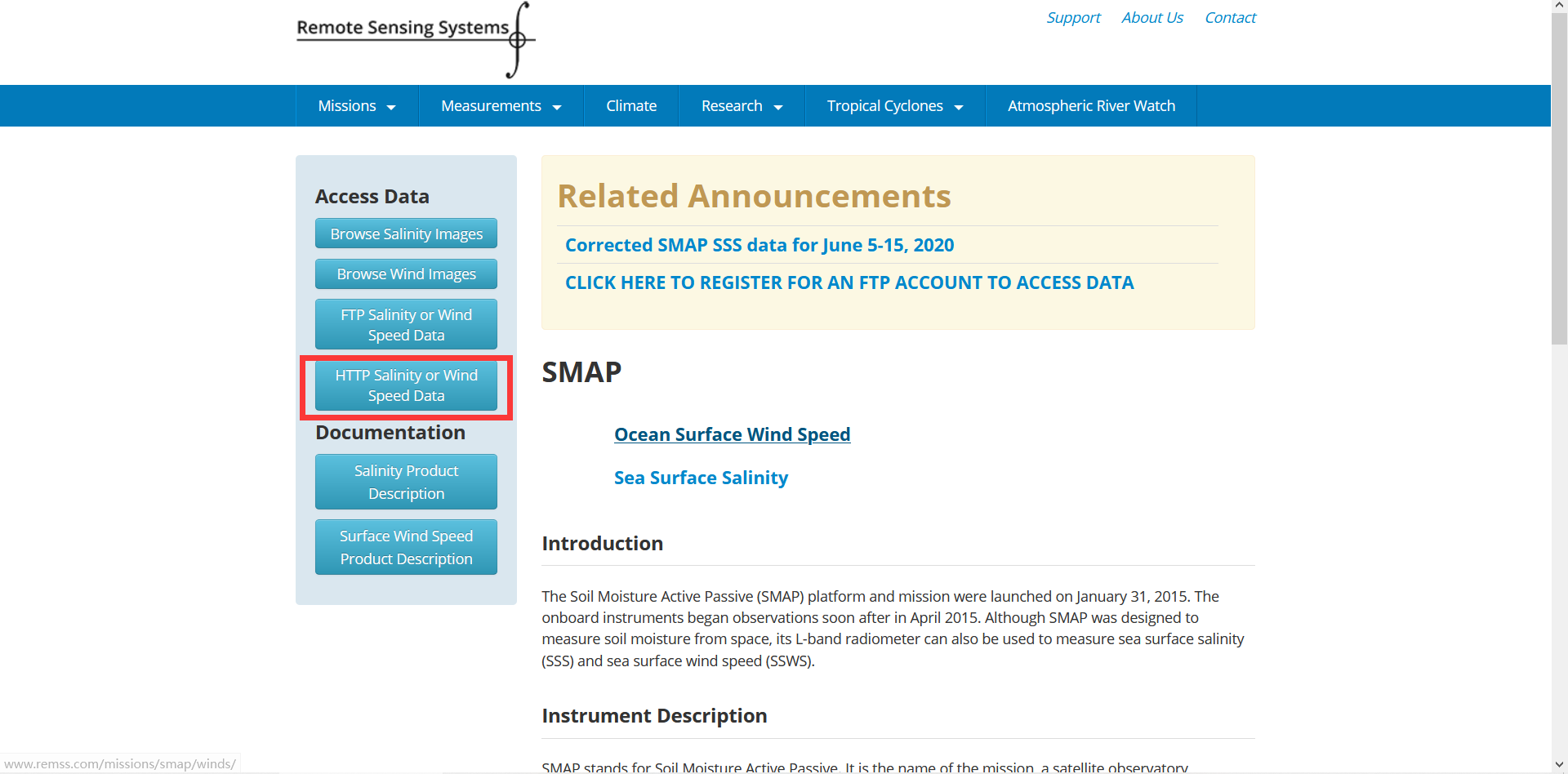Open Corrected SMAP SSS data announcement

759,244
